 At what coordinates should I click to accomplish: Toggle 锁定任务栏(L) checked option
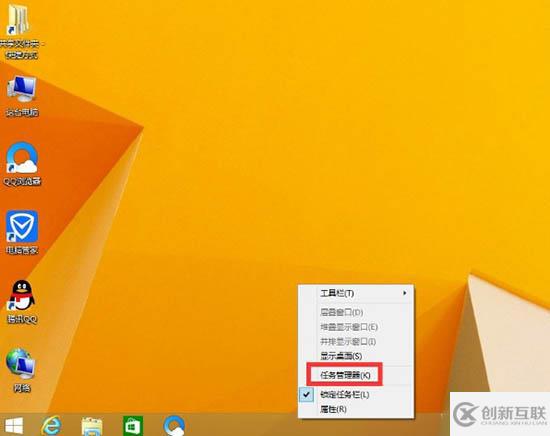[x=356, y=395]
